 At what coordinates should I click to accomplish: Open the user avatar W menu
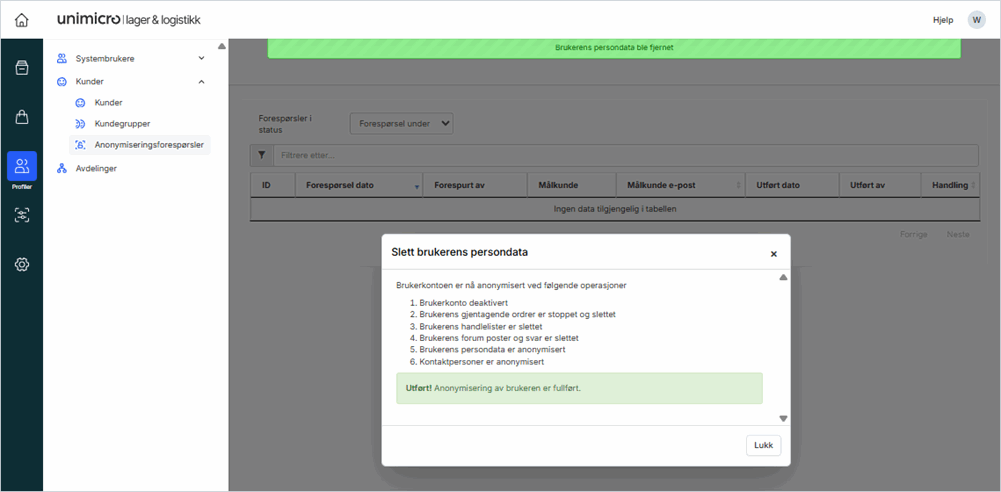[x=975, y=20]
